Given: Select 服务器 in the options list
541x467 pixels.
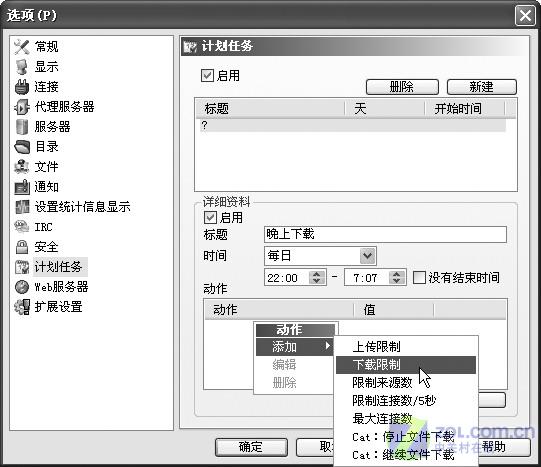Looking at the screenshot, I should point(52,127).
